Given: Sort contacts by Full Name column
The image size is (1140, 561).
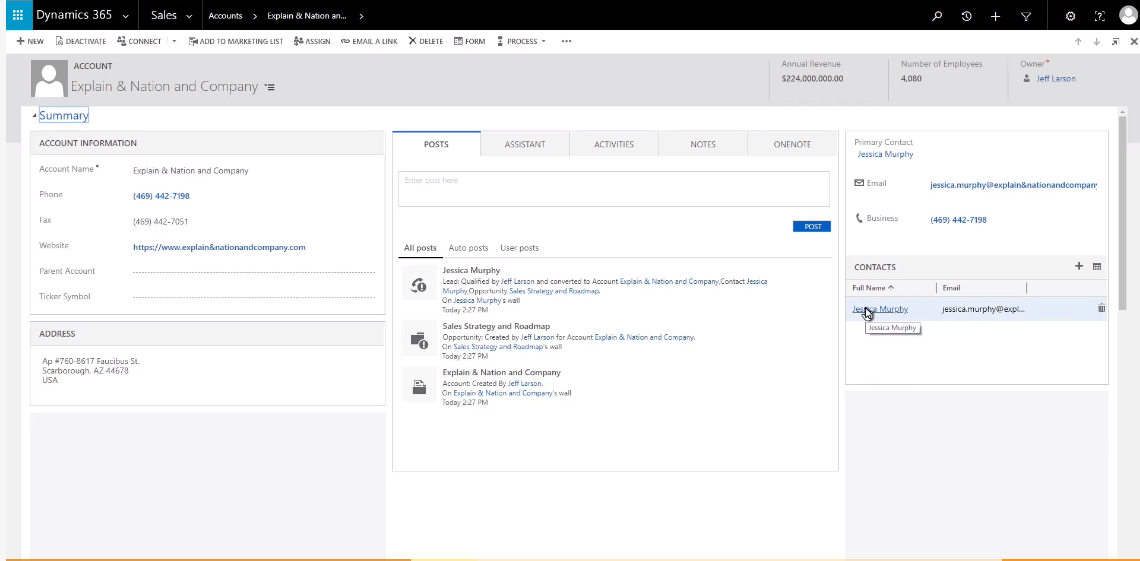Looking at the screenshot, I should click(873, 288).
